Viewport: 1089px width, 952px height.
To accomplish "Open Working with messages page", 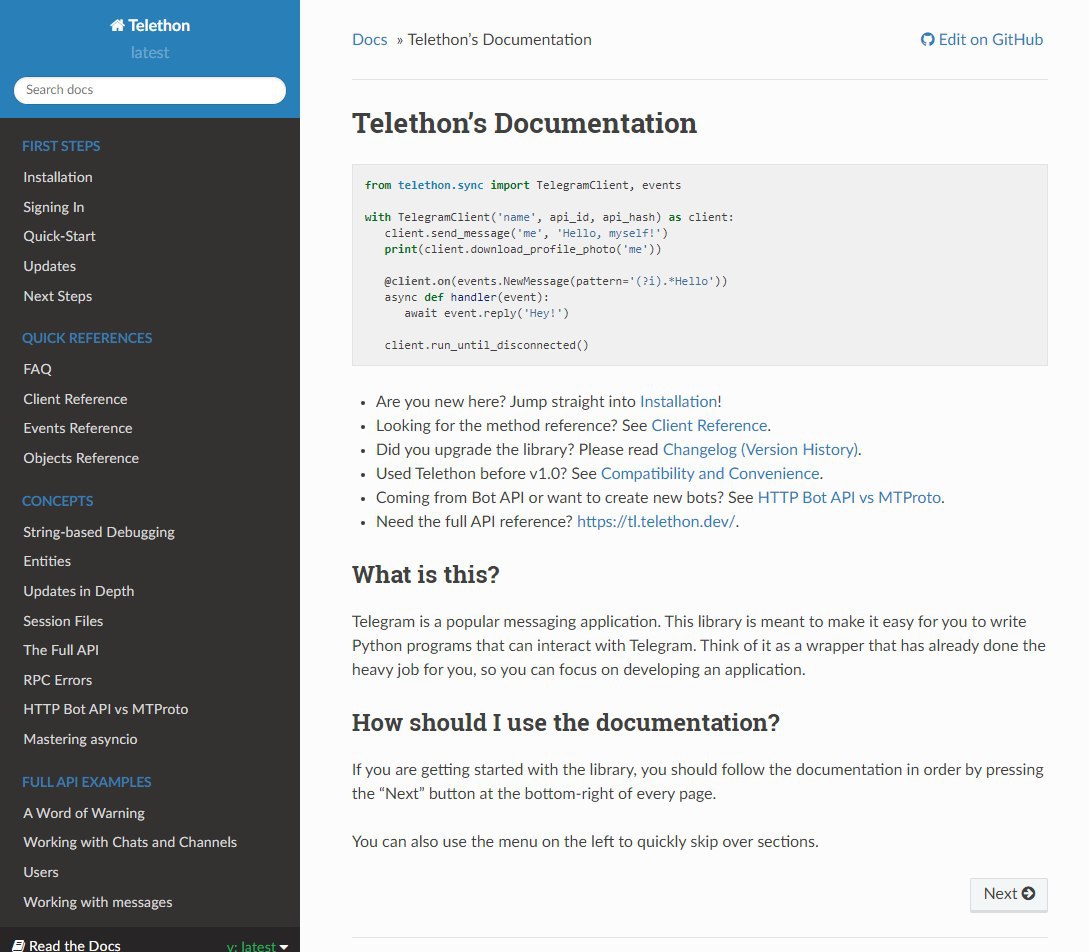I will (x=97, y=902).
